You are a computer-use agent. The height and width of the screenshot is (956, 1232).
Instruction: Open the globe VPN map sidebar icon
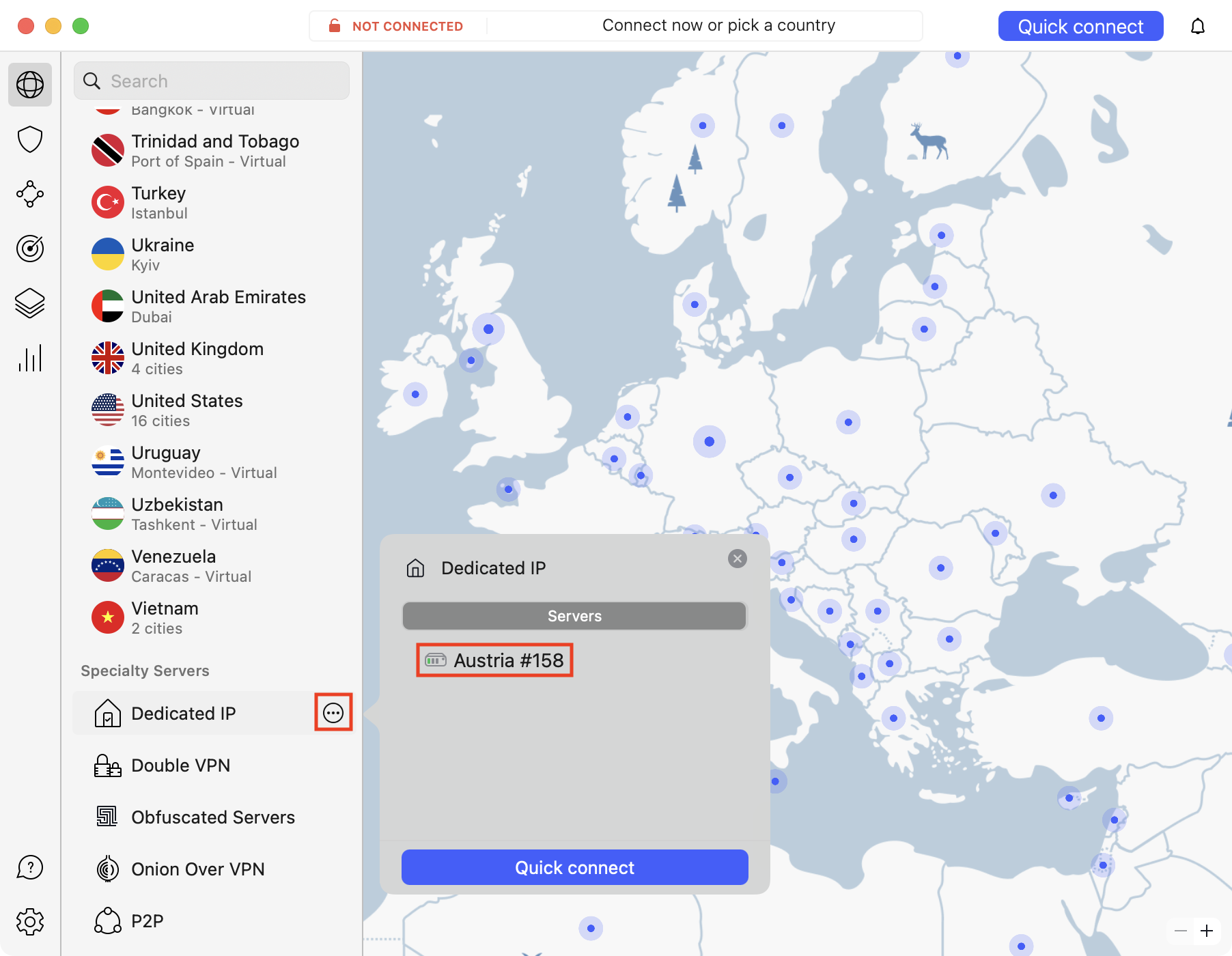[30, 85]
